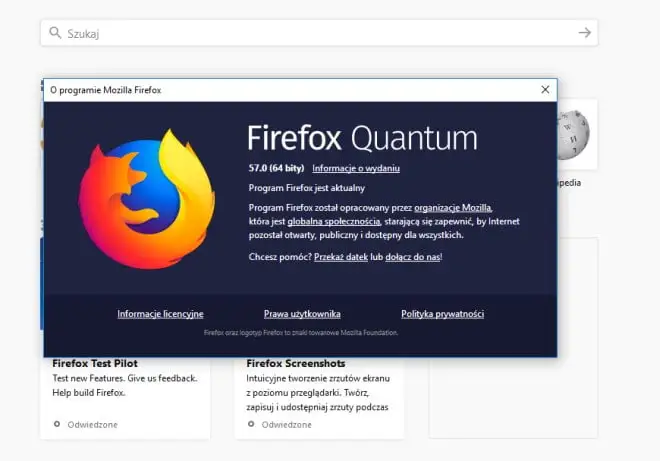
Task: Click the visited icon under Firefox Test Pilot
Action: (57, 424)
